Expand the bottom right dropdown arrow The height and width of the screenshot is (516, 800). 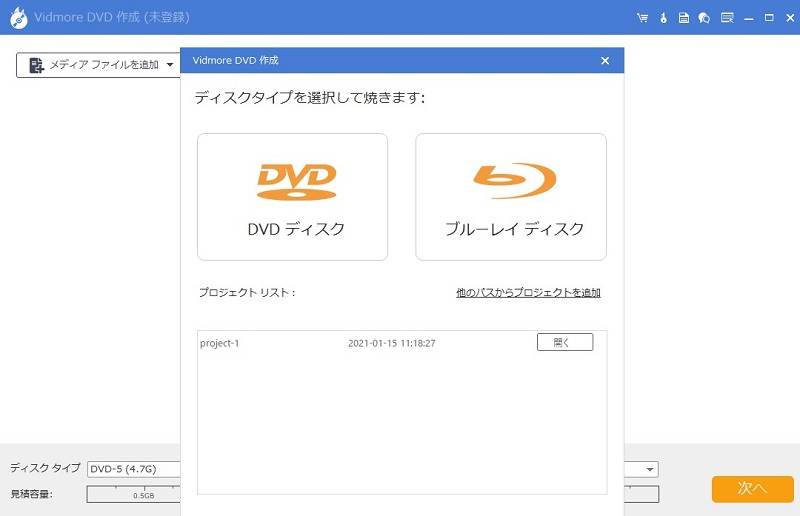pyautogui.click(x=649, y=469)
